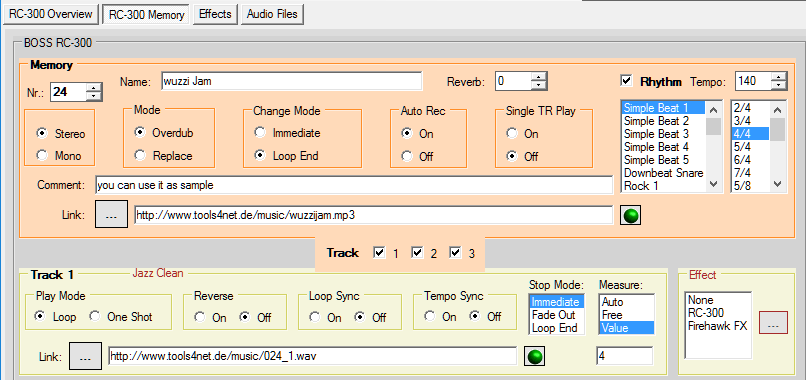Decrease Reverb value with down arrow
Viewport: 806px width, 380px height.
coord(538,85)
